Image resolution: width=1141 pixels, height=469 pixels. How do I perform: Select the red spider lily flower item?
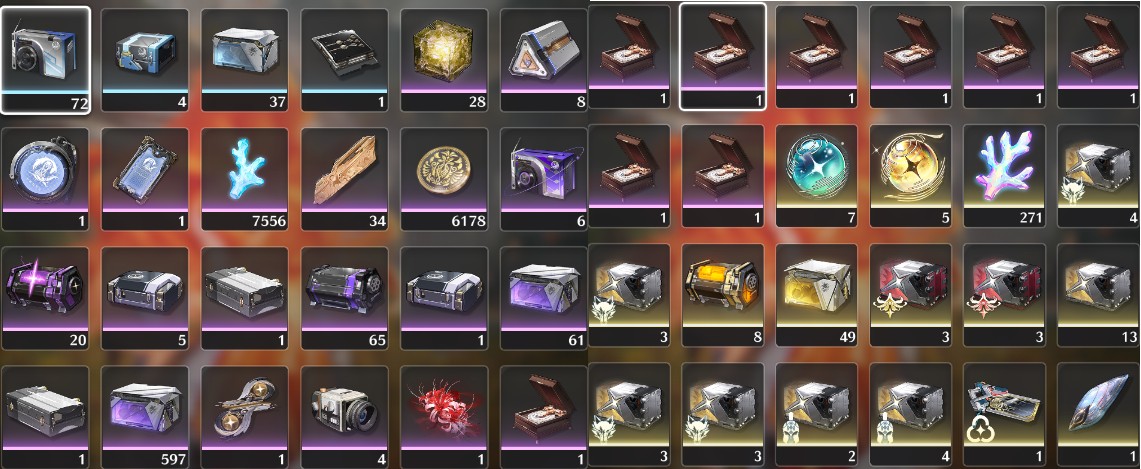coord(445,417)
